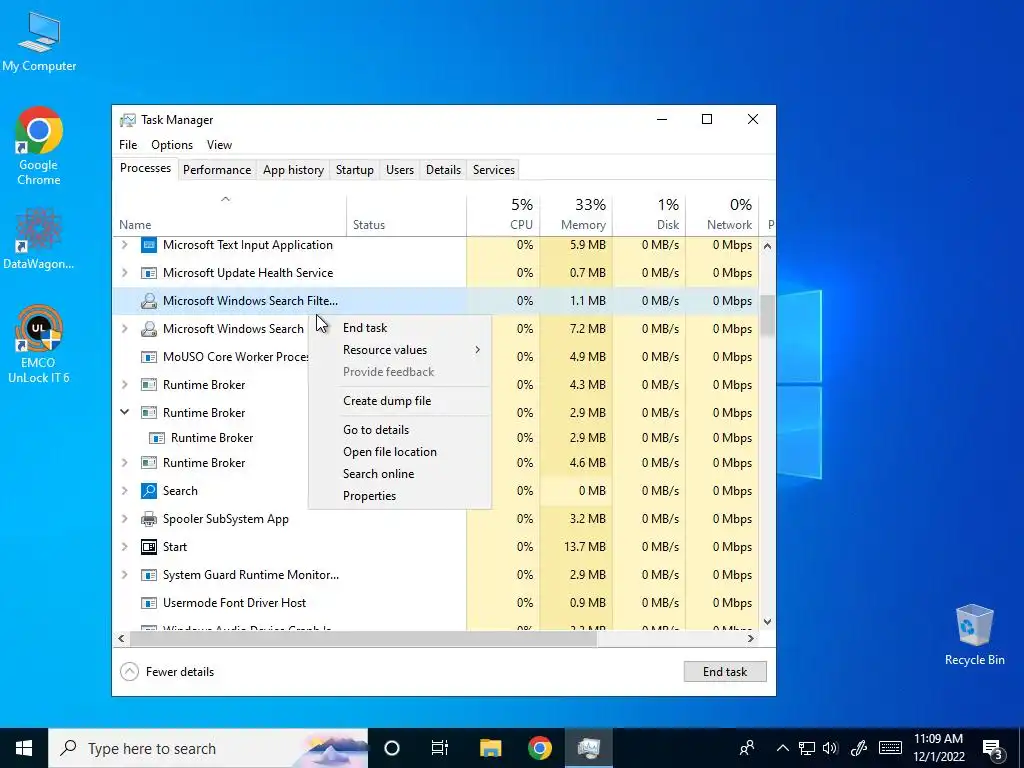Expand Spooler SubSystem App row
This screenshot has width=1024, height=768.
click(125, 519)
